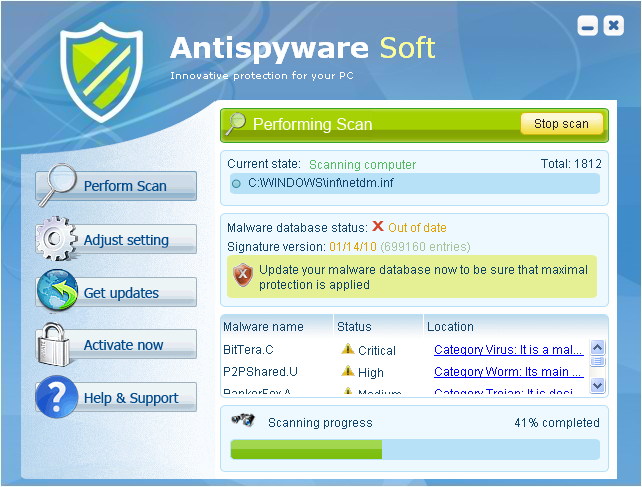Image resolution: width=642 pixels, height=487 pixels.
Task: Stop the running scan
Action: point(561,124)
